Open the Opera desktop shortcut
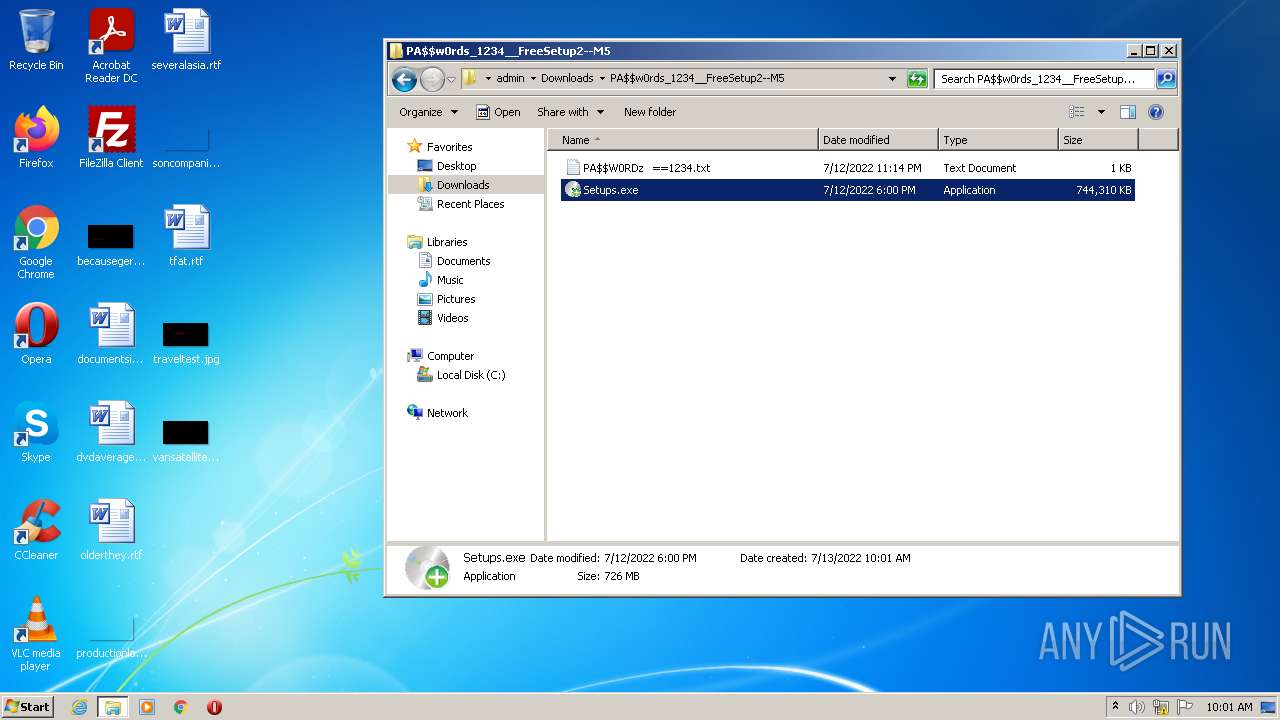This screenshot has width=1280, height=720. pos(36,334)
